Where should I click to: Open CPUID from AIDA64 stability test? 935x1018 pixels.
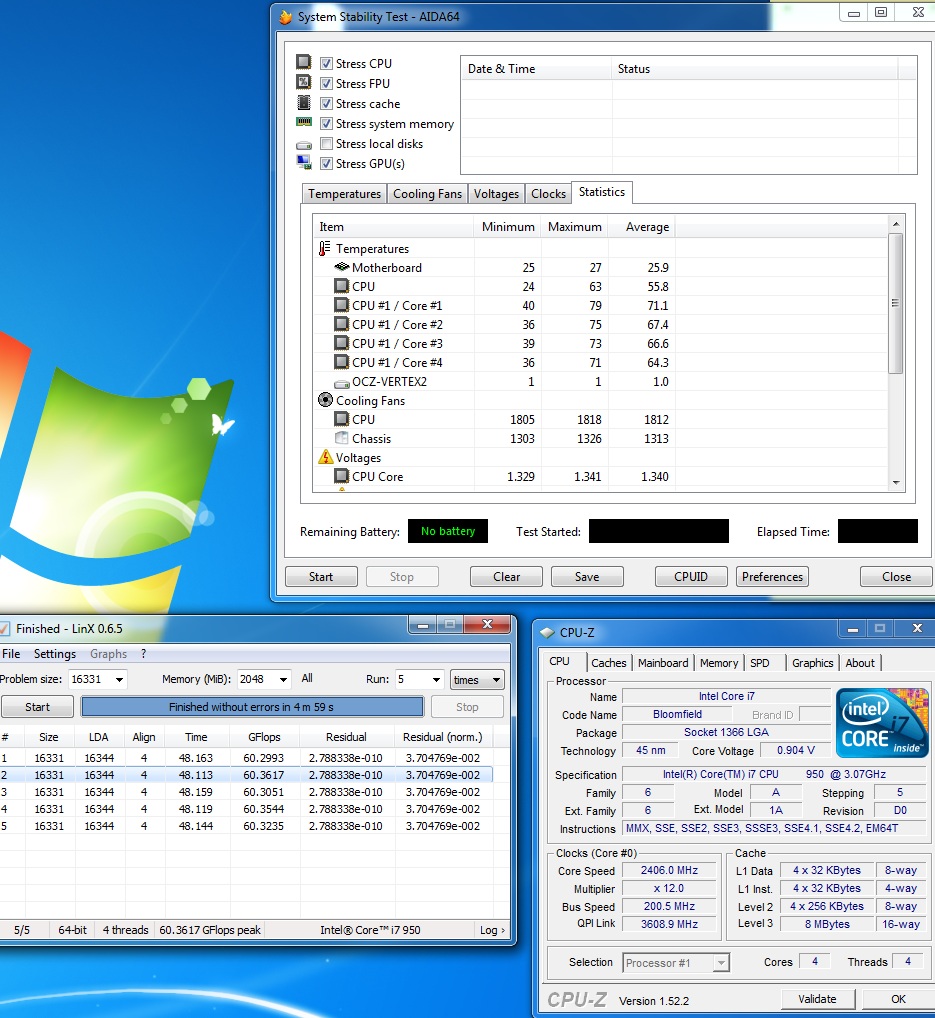691,577
